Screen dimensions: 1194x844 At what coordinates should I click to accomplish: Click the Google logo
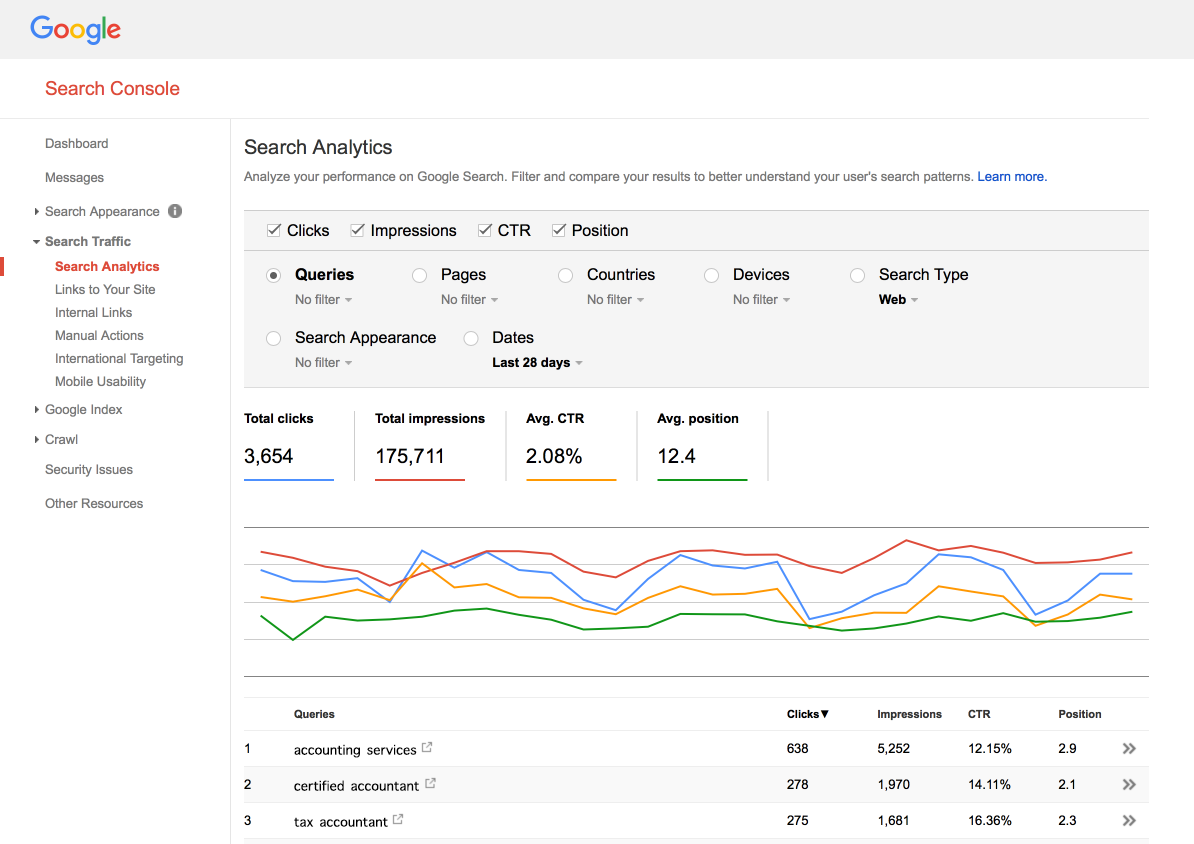pos(75,29)
